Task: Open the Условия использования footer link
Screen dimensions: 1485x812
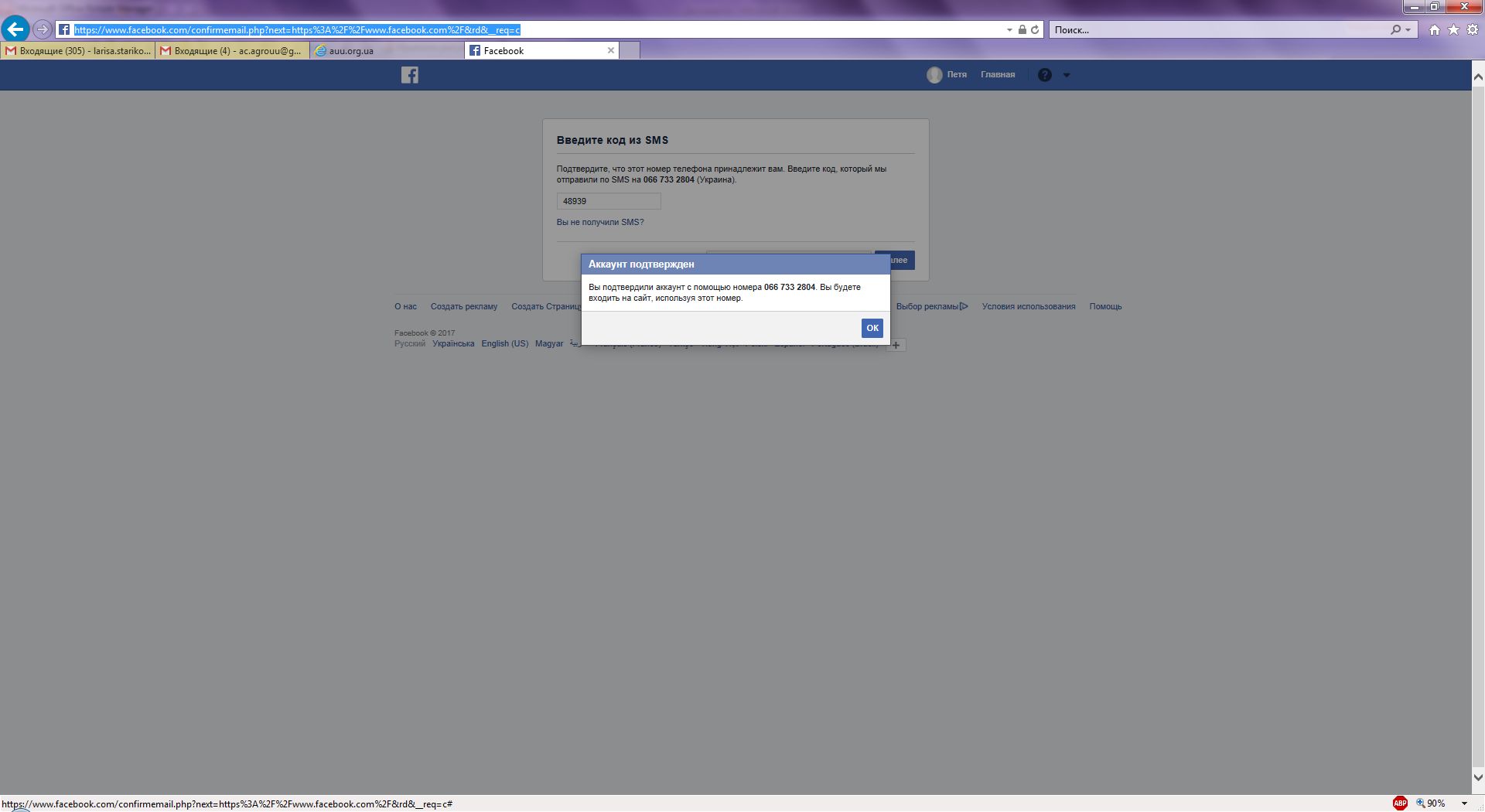Action: 1029,306
